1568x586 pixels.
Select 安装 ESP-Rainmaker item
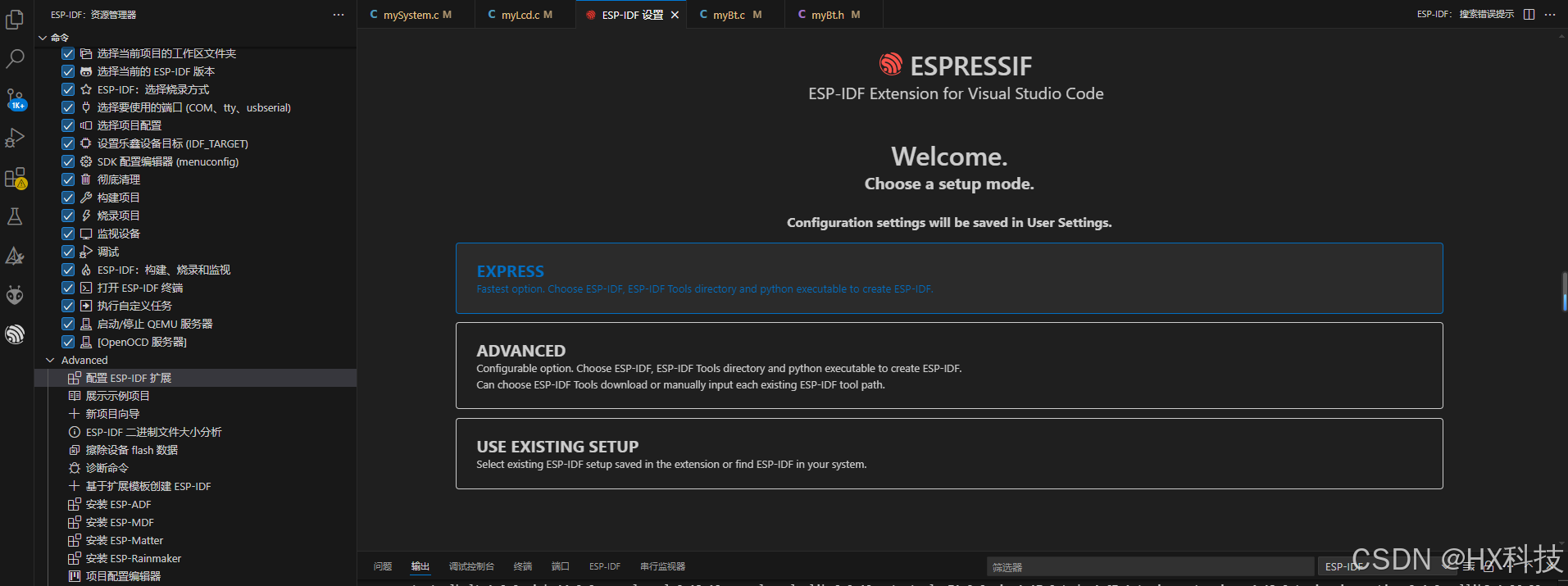(195, 558)
